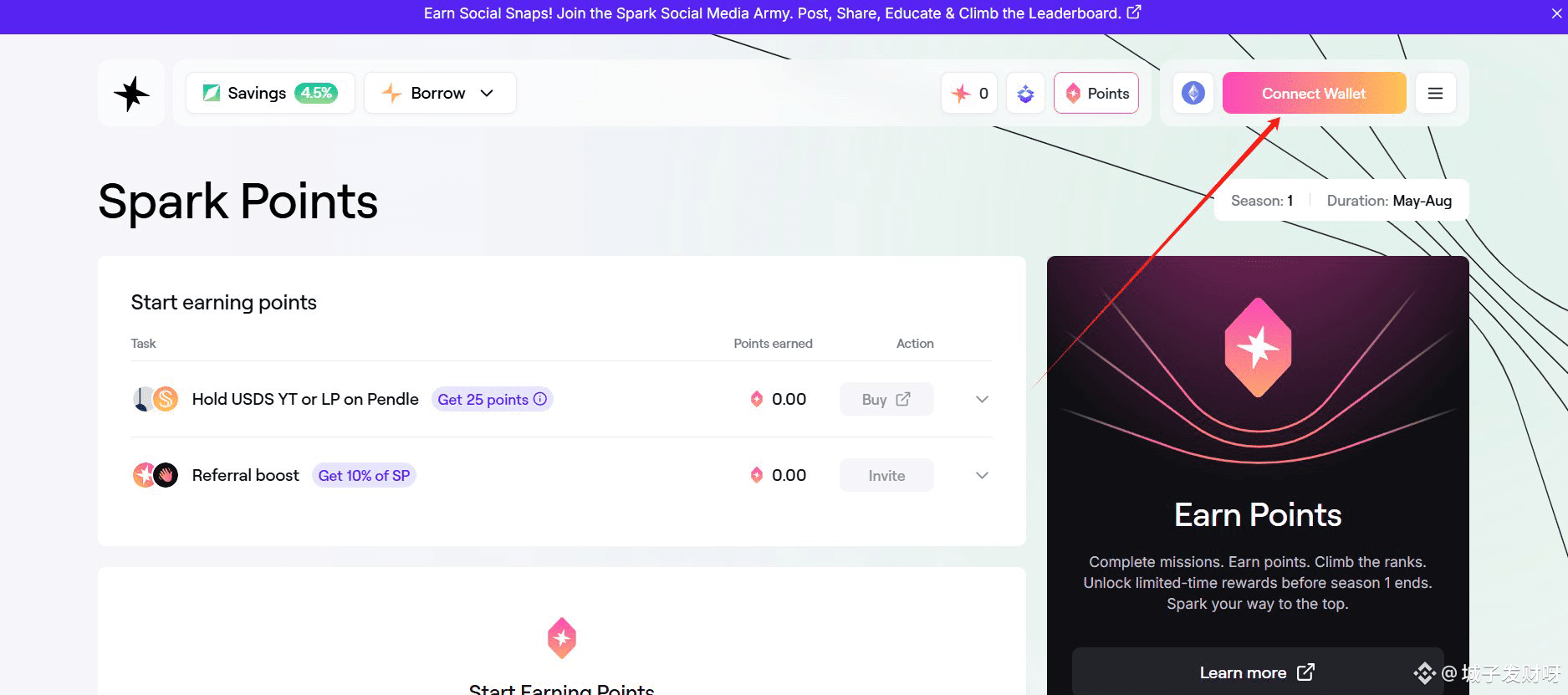Open the Points tab

[1096, 94]
